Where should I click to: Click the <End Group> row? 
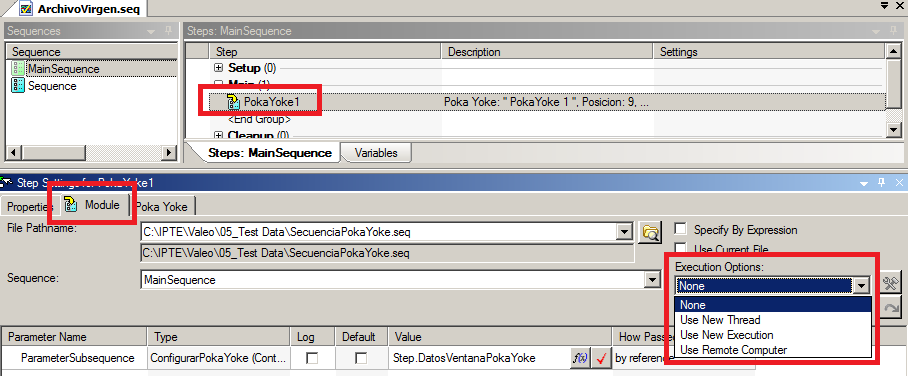(259, 120)
